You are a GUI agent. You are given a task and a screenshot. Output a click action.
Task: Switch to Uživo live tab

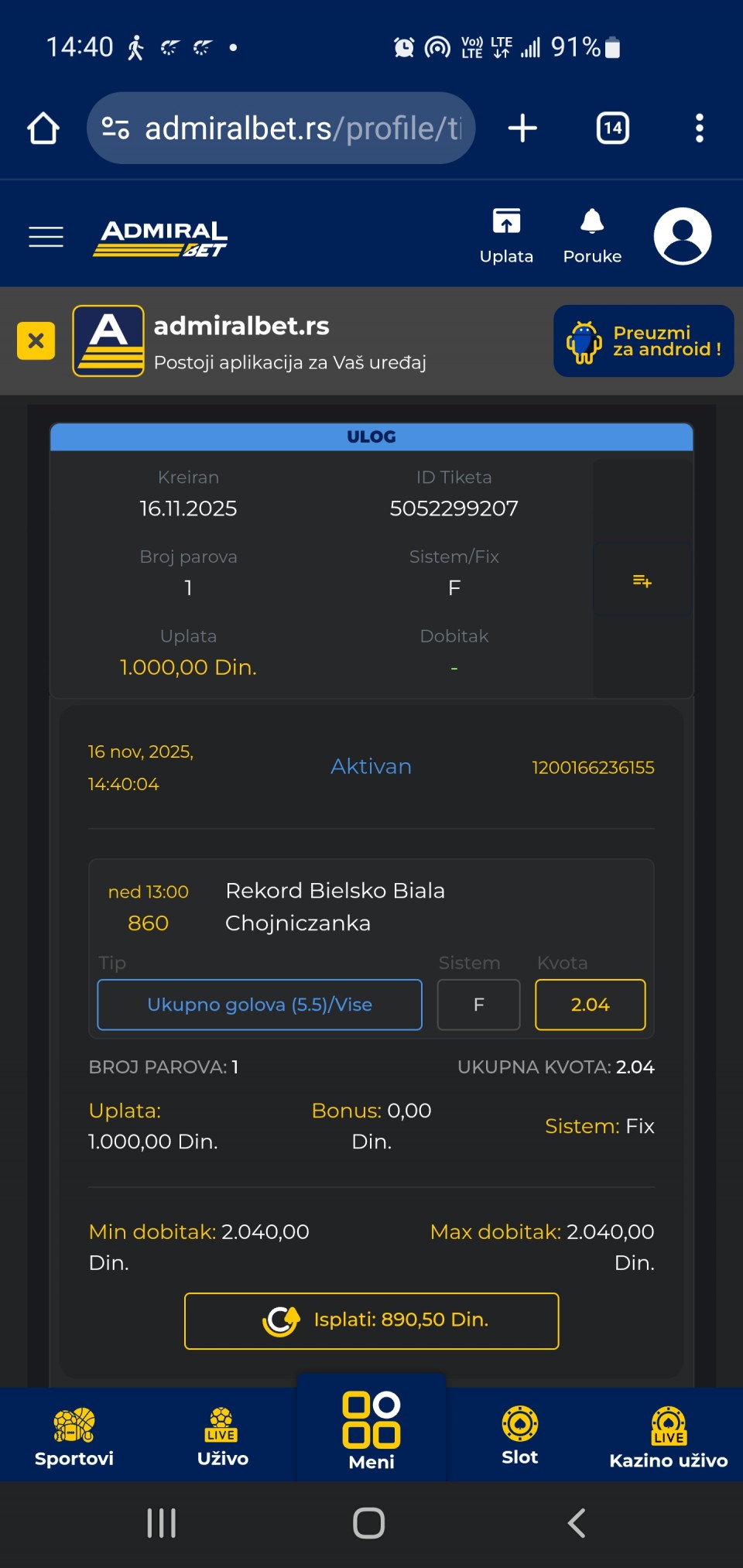point(223,1436)
